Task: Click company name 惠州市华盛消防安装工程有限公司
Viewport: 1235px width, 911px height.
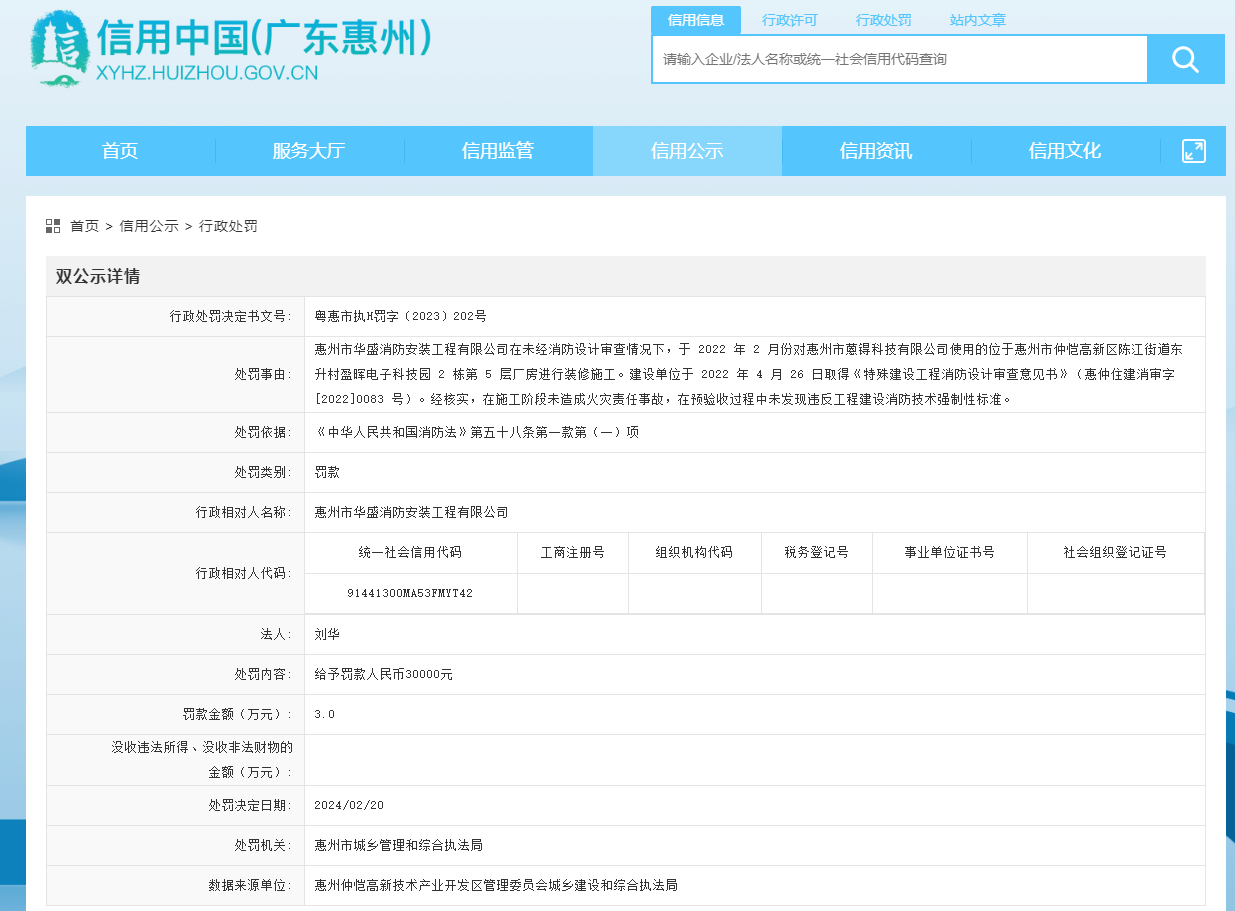Action: point(411,512)
